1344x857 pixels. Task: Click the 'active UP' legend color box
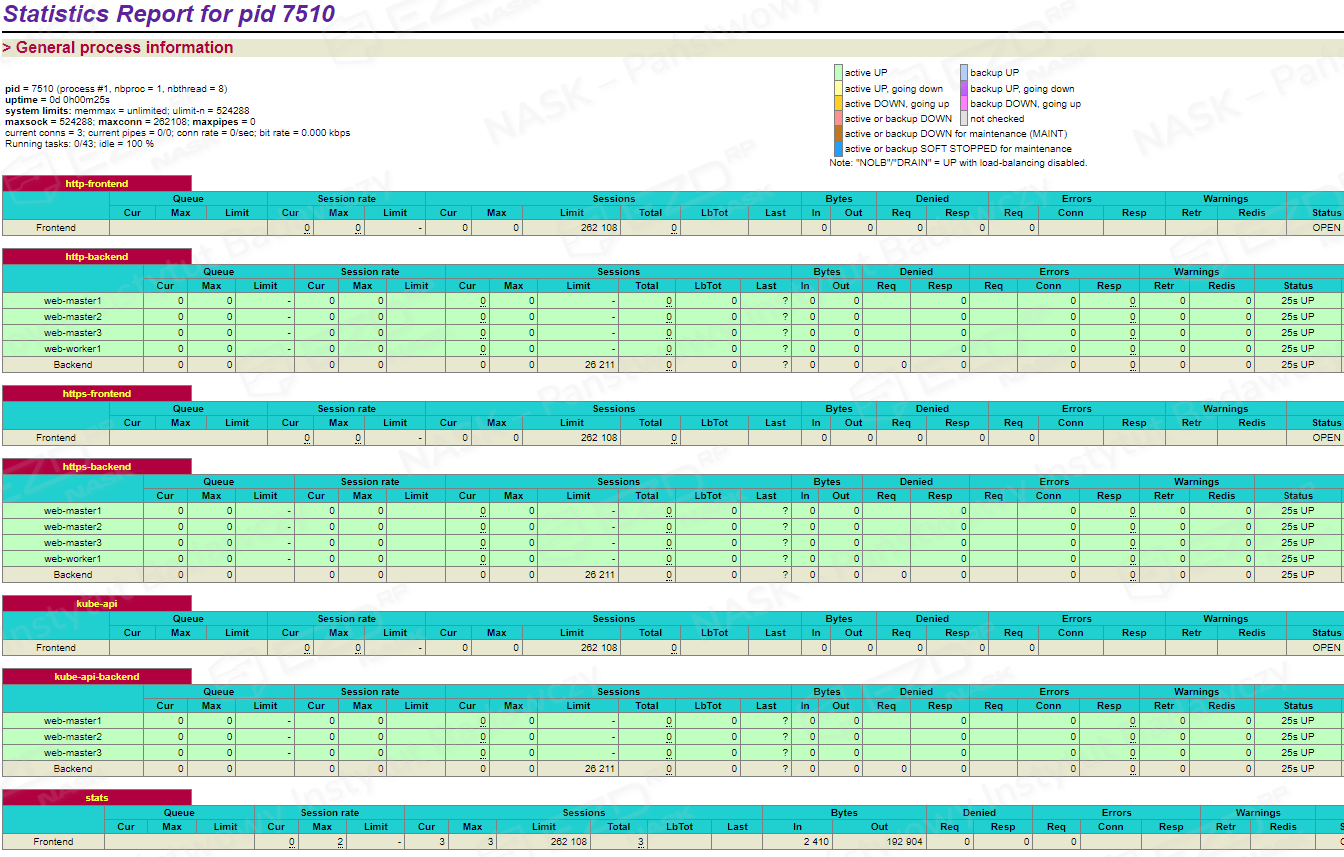pos(839,73)
